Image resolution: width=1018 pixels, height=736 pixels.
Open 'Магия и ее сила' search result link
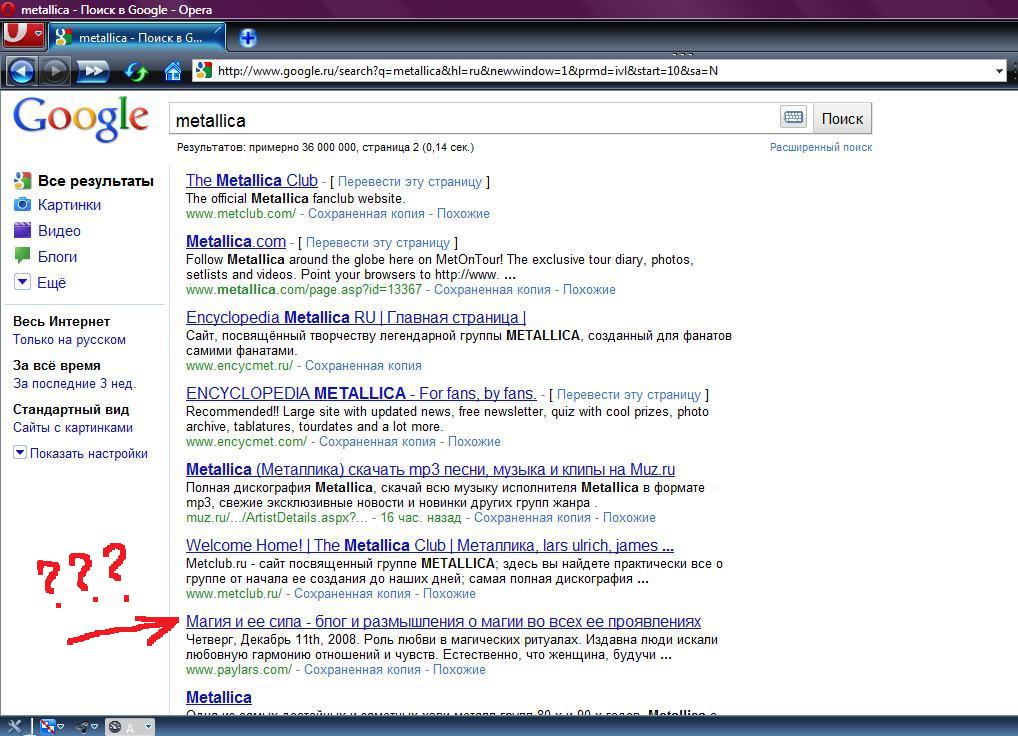[x=443, y=622]
